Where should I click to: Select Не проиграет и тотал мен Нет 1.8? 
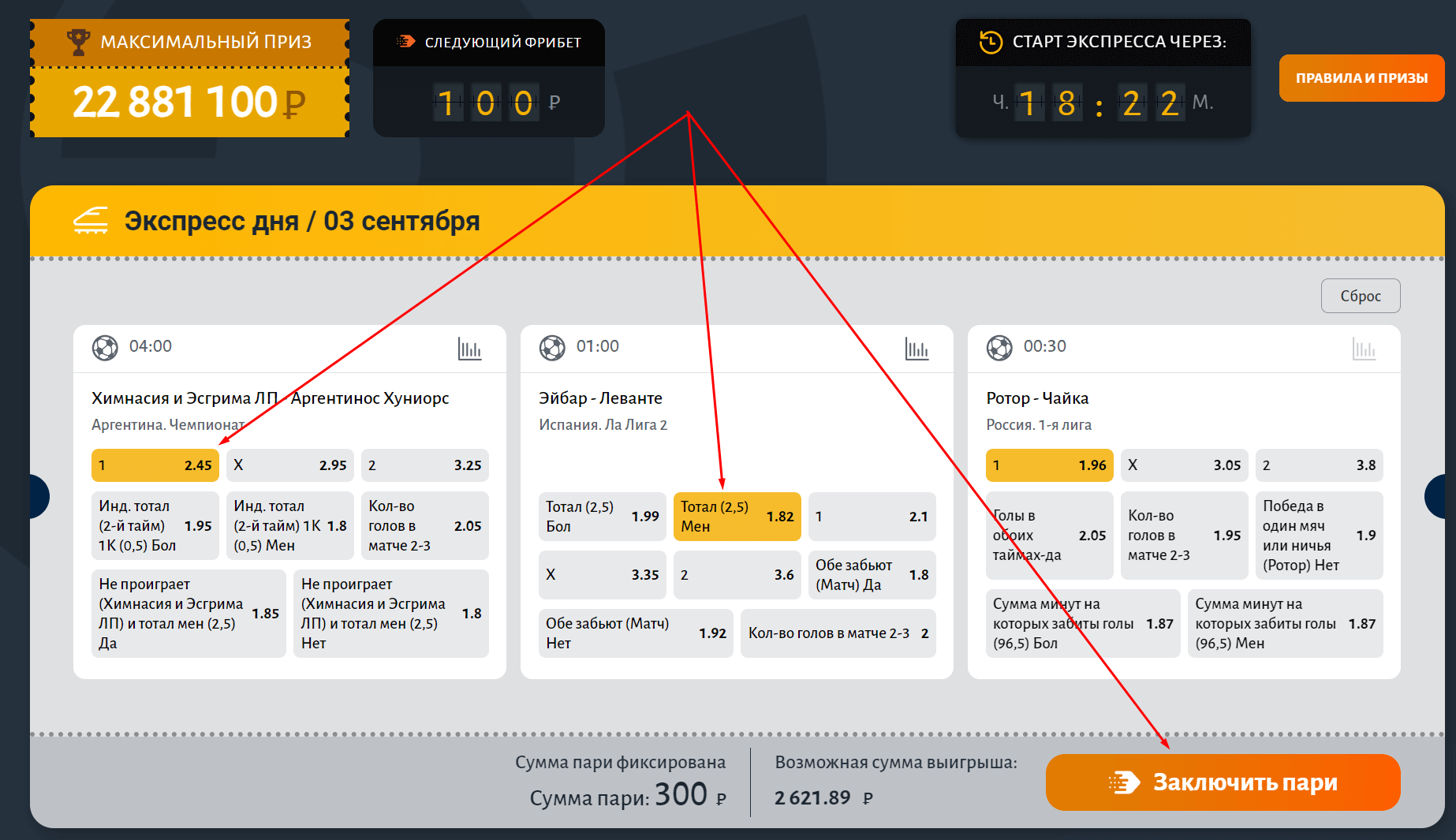391,614
